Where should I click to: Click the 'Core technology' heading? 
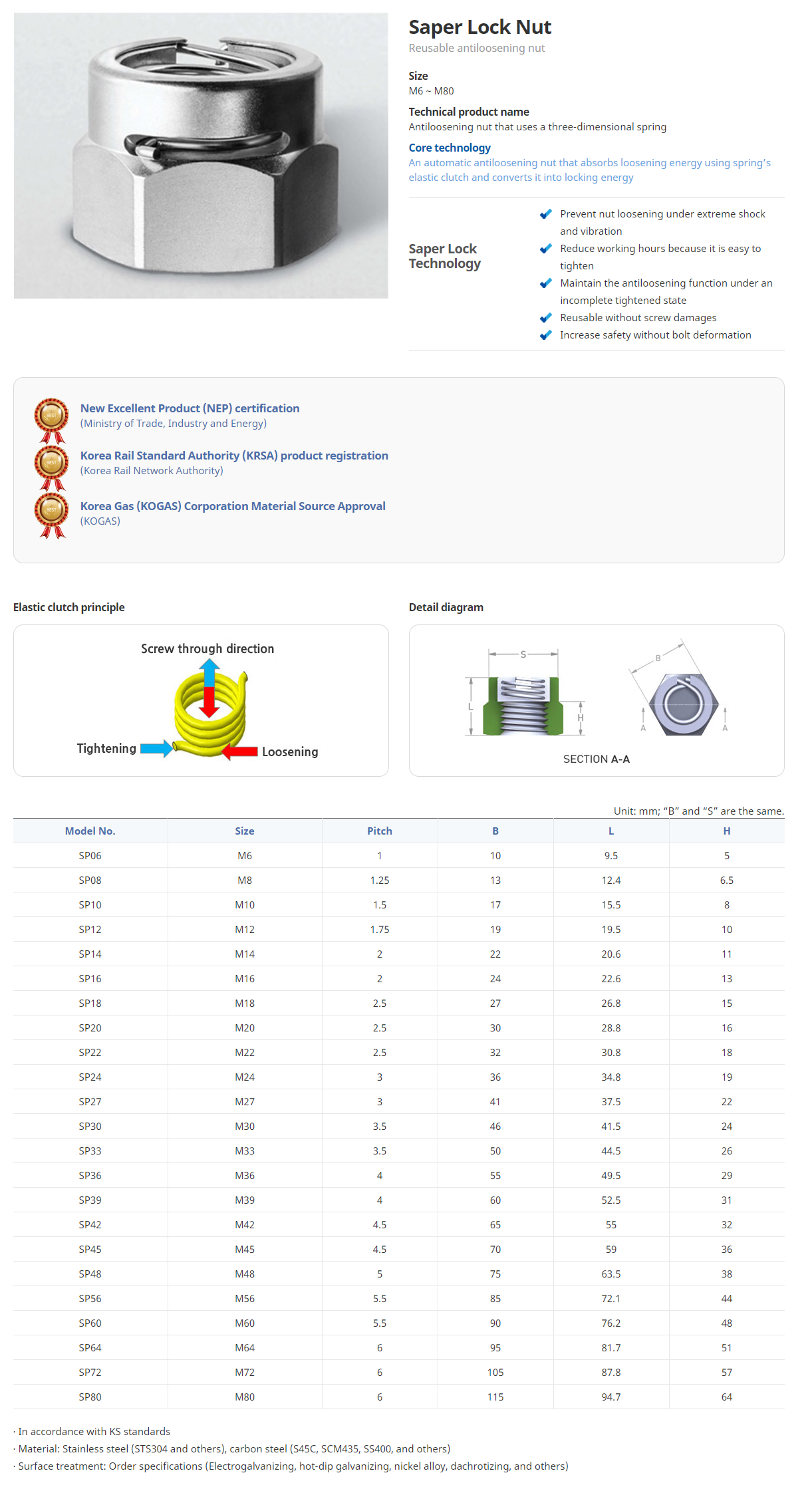click(450, 148)
